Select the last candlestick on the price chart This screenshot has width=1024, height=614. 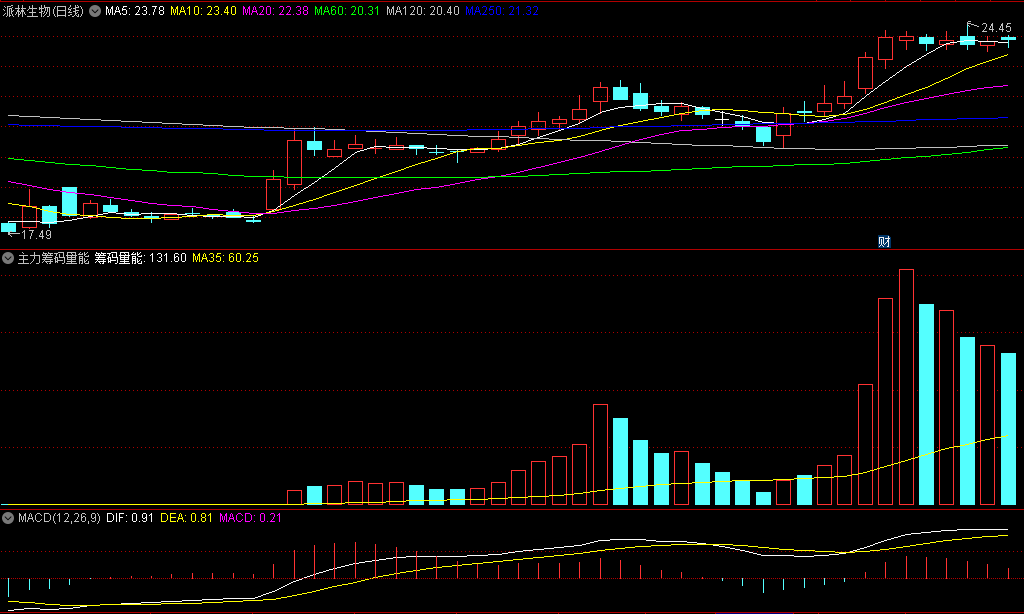click(1008, 40)
